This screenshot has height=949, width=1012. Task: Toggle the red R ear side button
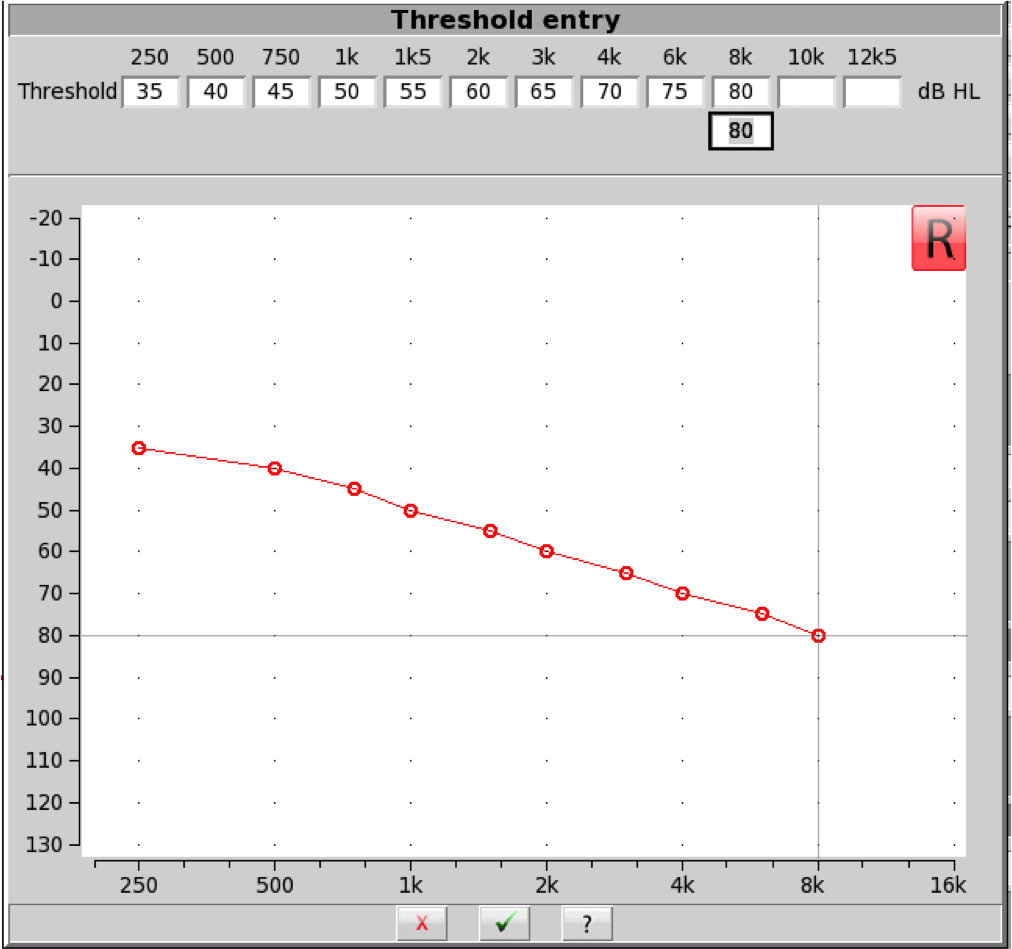(x=938, y=238)
